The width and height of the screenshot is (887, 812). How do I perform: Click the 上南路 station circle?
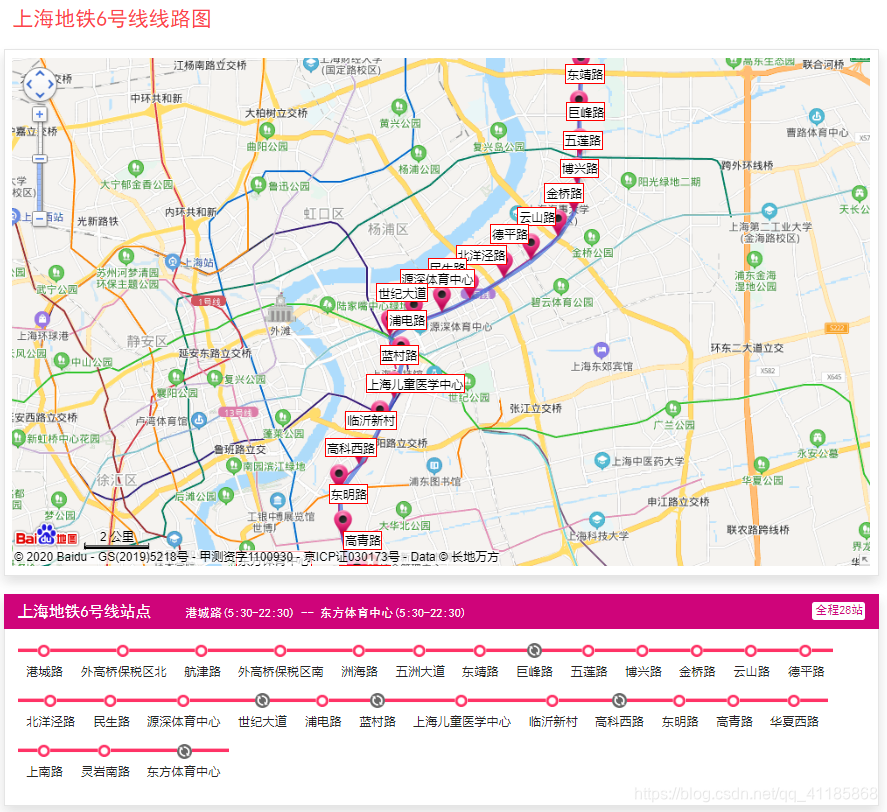pyautogui.click(x=44, y=751)
